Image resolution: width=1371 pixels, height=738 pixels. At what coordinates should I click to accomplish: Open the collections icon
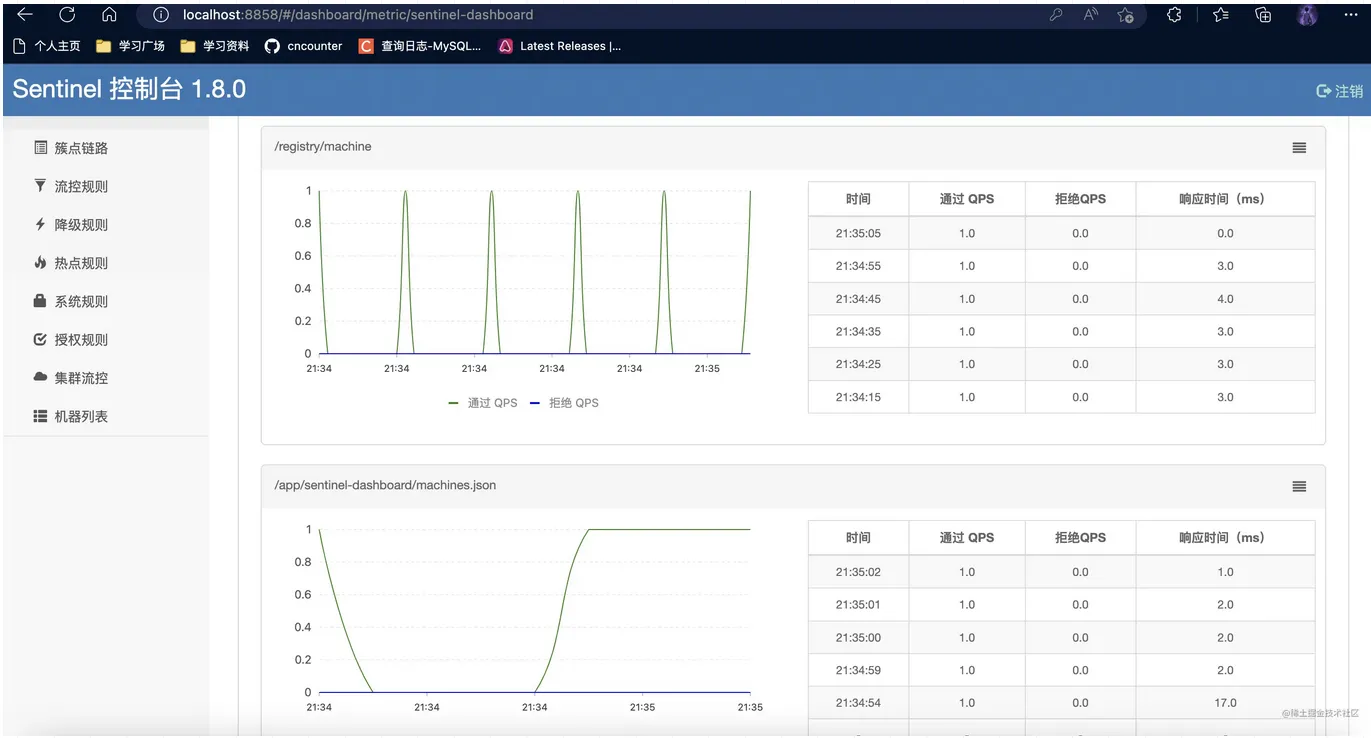(x=1264, y=15)
